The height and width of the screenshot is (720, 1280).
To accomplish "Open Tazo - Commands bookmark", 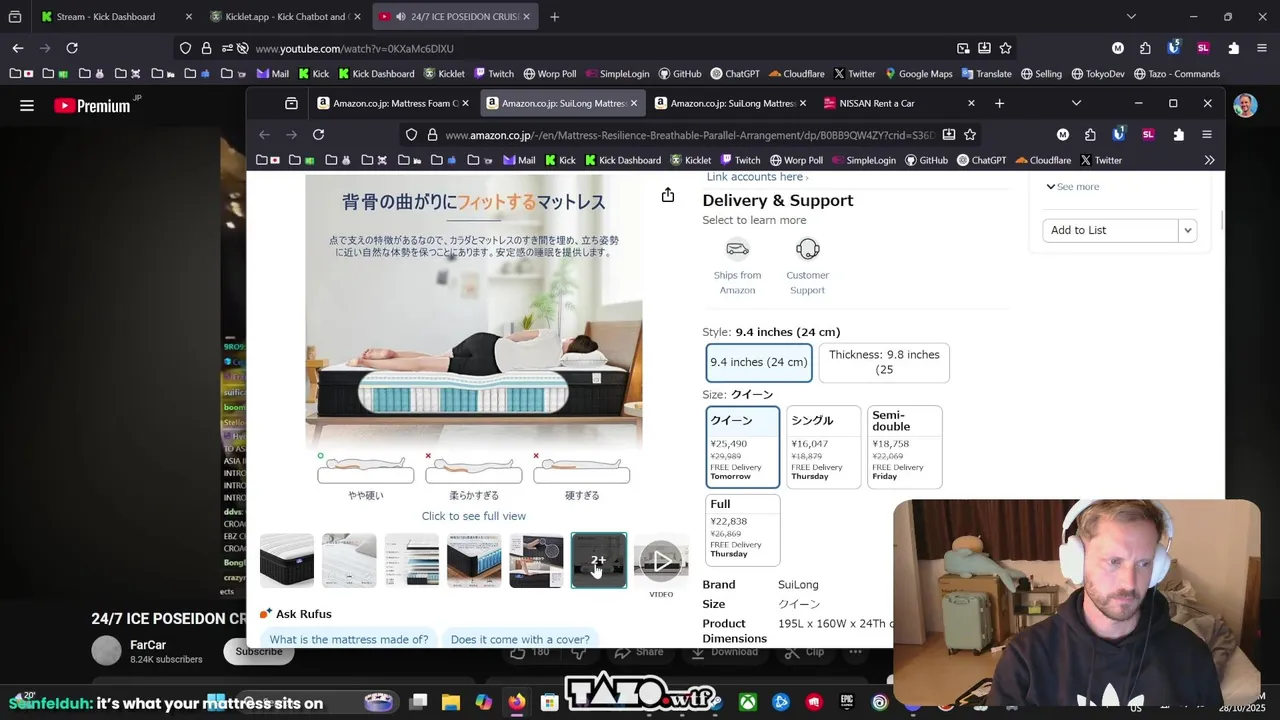I will pos(1176,74).
